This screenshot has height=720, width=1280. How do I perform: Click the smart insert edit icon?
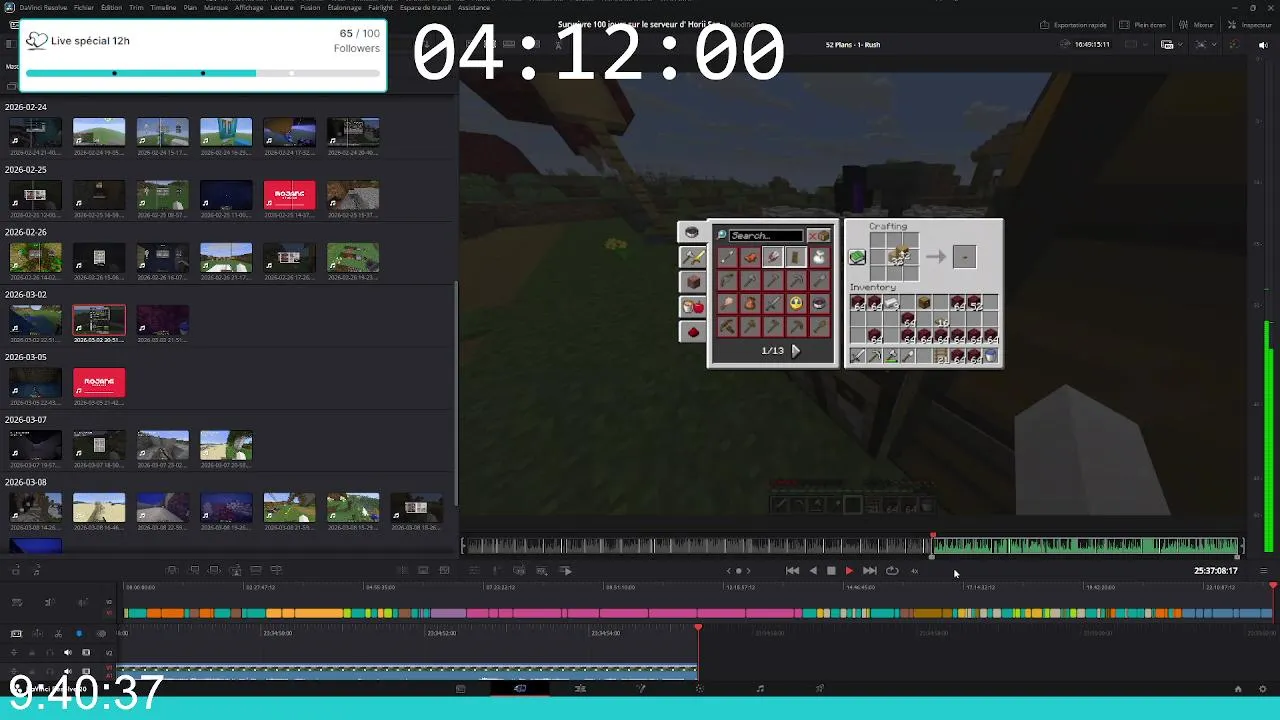(172, 570)
